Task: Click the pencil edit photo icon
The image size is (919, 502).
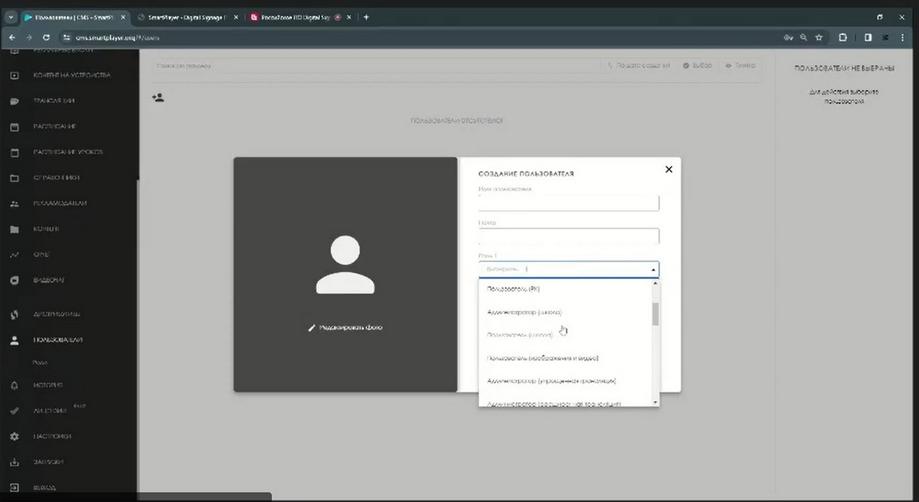Action: click(x=312, y=328)
